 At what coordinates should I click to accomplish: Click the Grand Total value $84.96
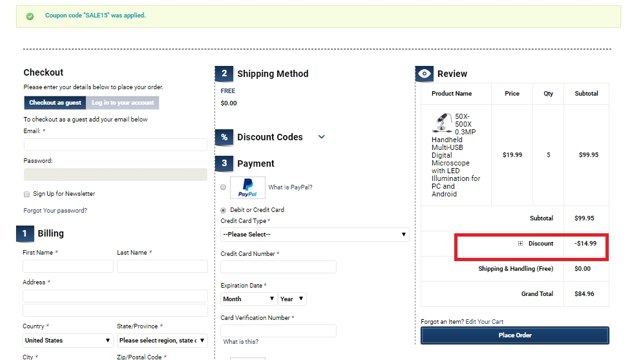tap(584, 294)
